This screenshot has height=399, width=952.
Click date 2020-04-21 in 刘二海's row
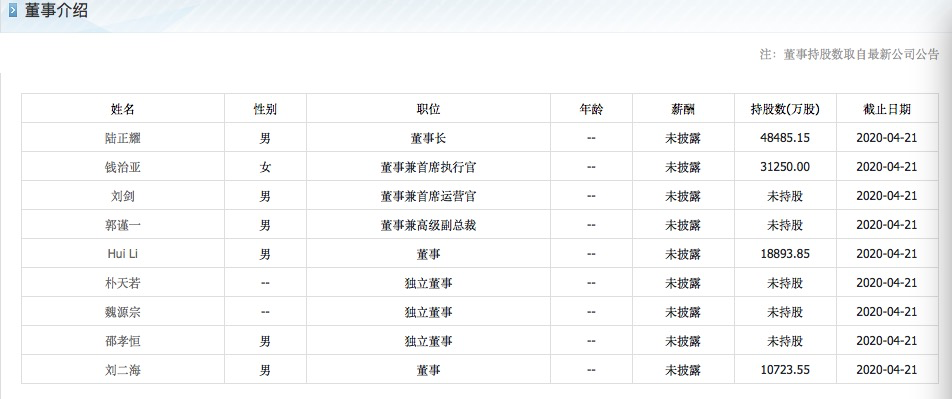(x=887, y=370)
